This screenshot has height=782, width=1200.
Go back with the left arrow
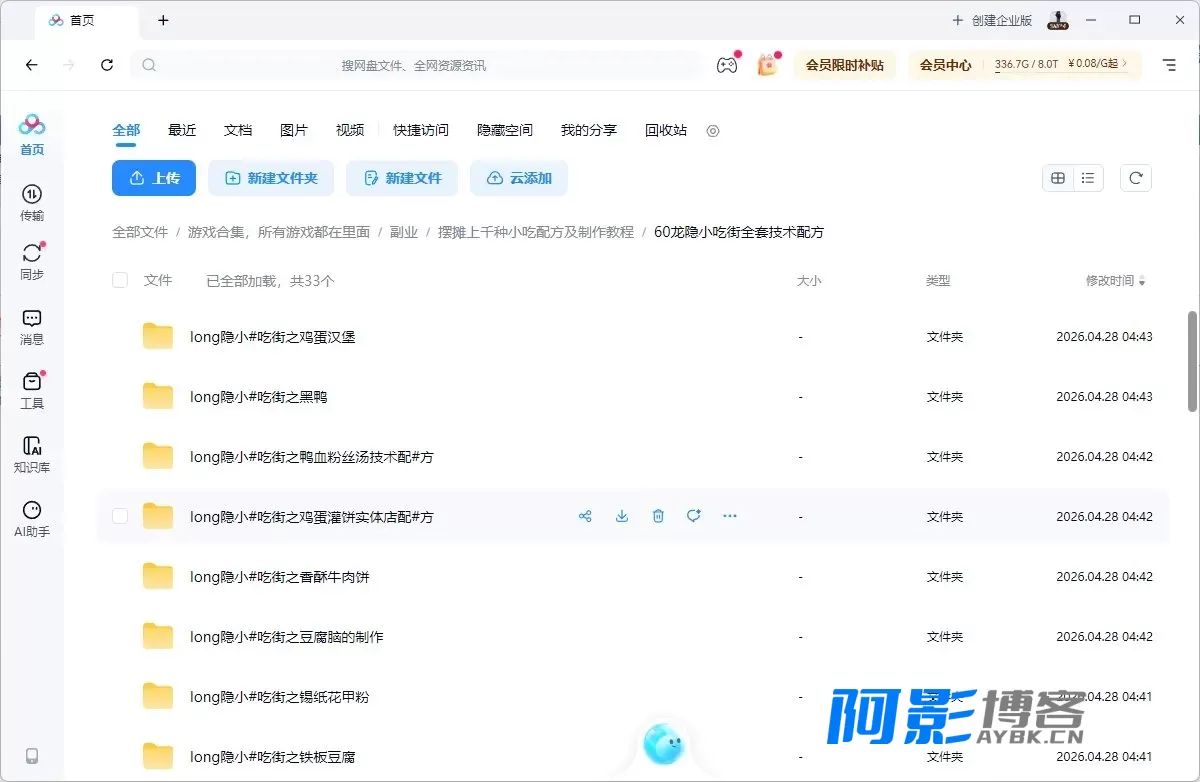[x=32, y=65]
